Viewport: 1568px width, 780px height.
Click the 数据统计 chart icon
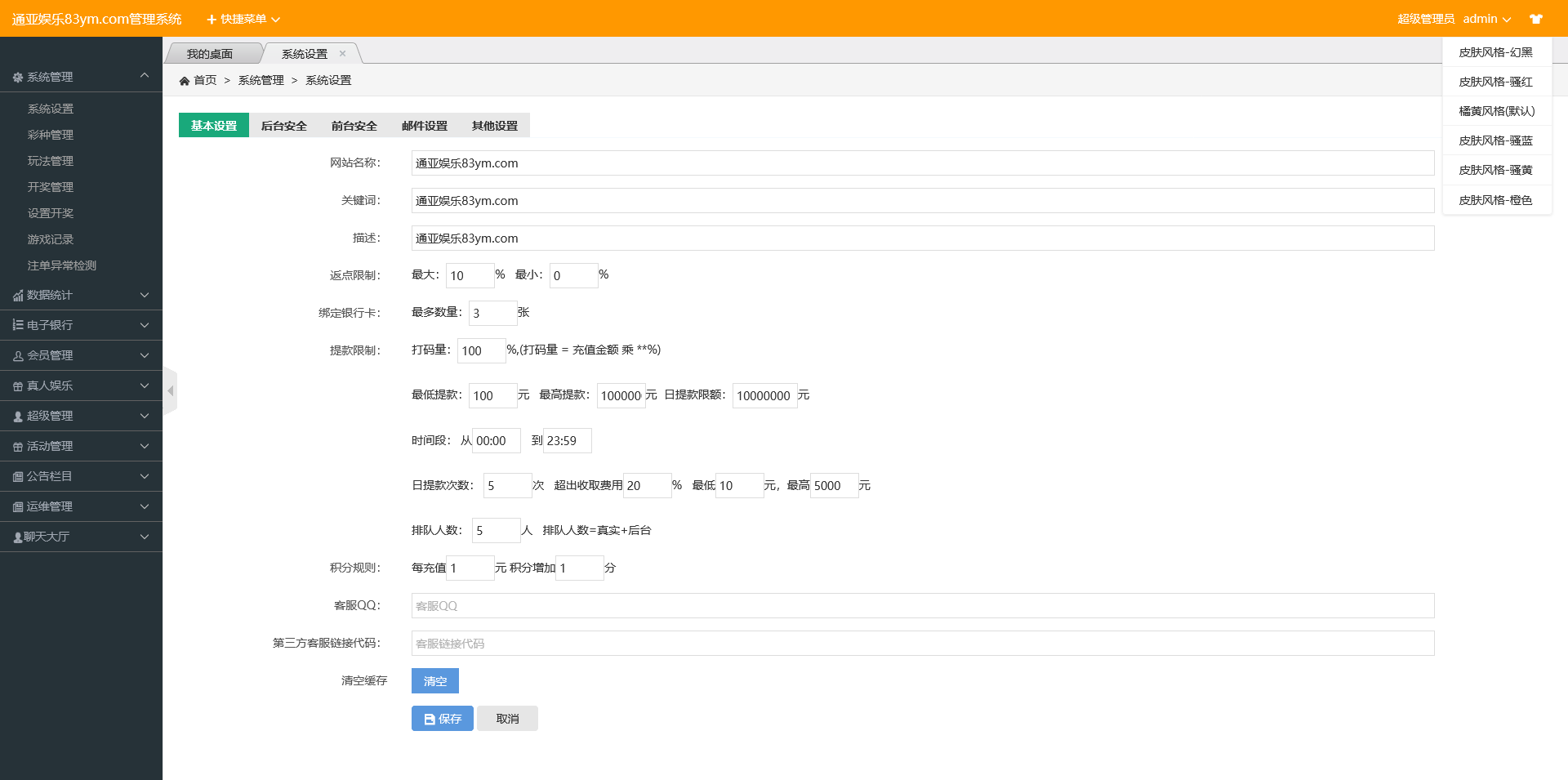click(x=17, y=296)
